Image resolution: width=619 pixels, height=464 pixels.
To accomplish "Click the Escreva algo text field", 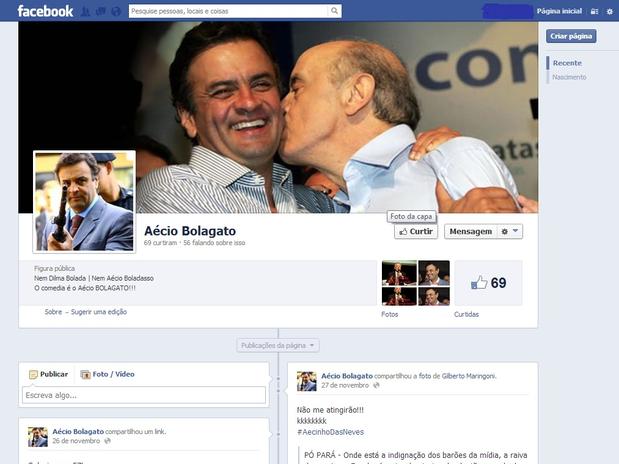I will click(x=143, y=395).
